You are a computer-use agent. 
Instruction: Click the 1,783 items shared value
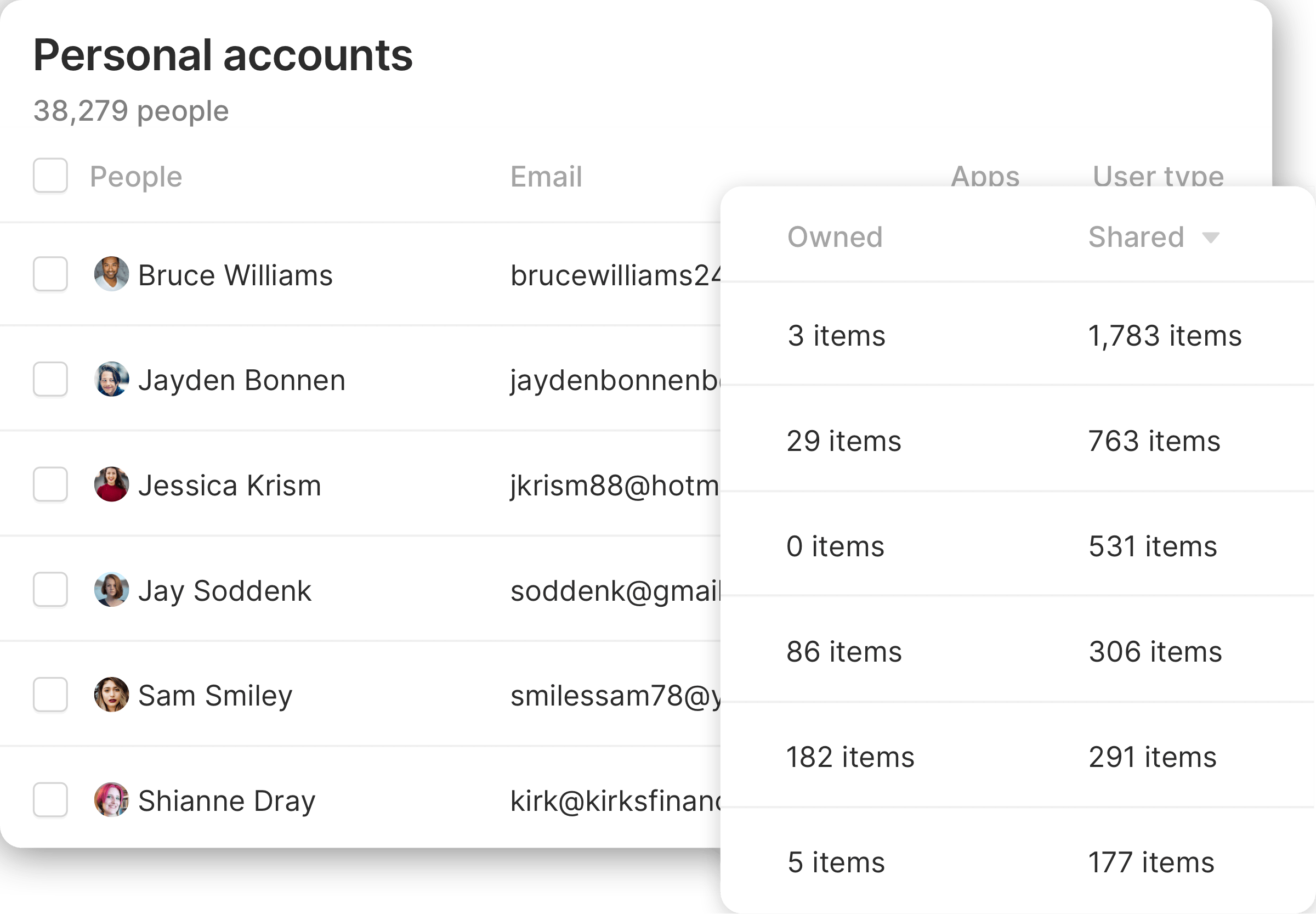click(x=1165, y=336)
